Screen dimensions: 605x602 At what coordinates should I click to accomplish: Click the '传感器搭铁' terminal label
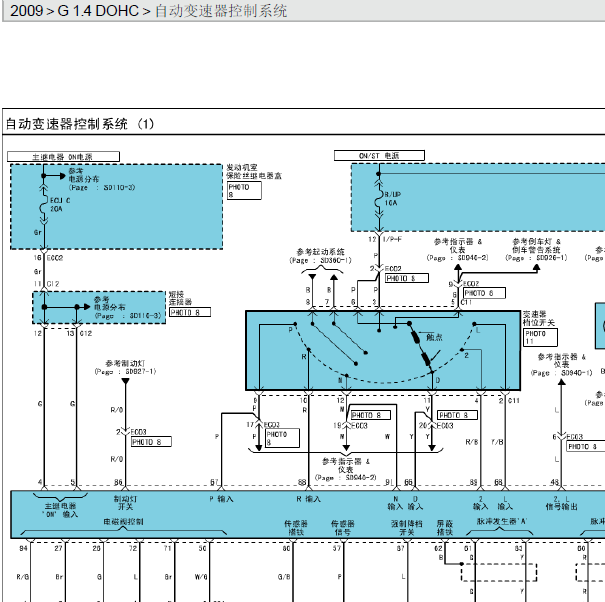(x=296, y=528)
